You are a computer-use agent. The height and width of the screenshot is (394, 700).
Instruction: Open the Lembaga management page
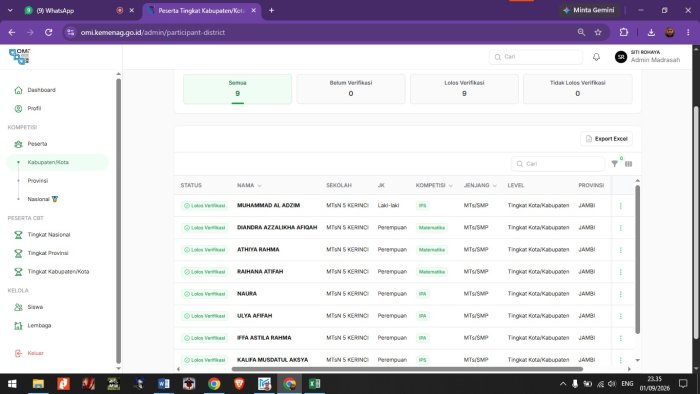pos(39,325)
